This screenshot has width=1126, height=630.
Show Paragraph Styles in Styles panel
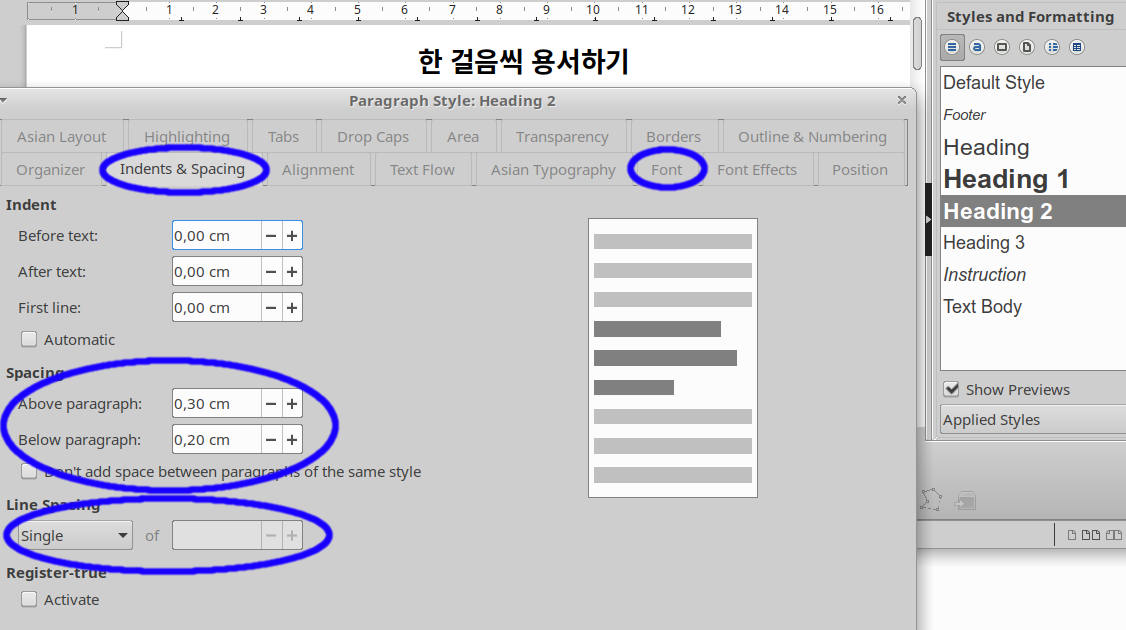coord(952,47)
